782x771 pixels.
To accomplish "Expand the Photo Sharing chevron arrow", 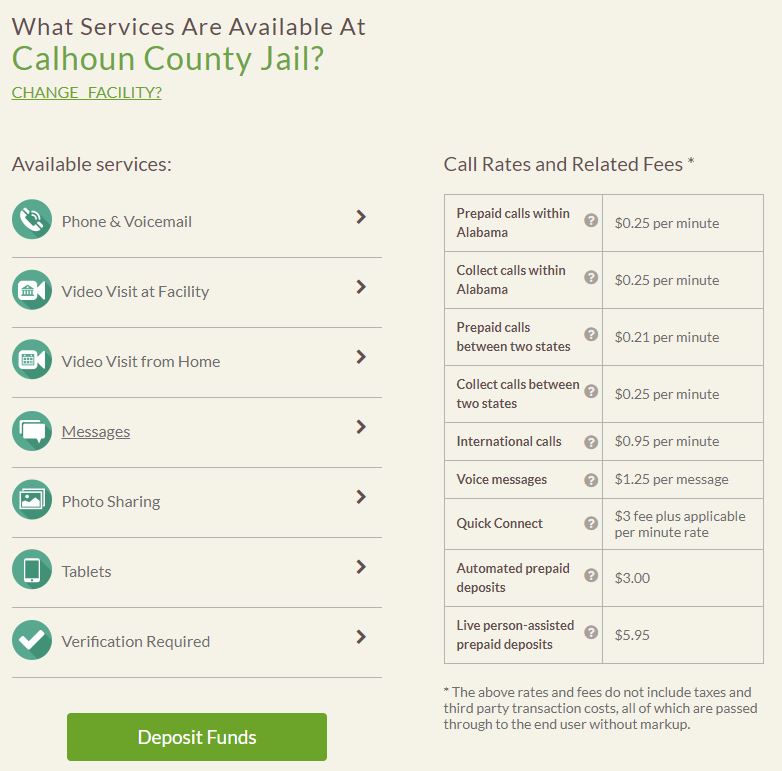I will pyautogui.click(x=362, y=497).
